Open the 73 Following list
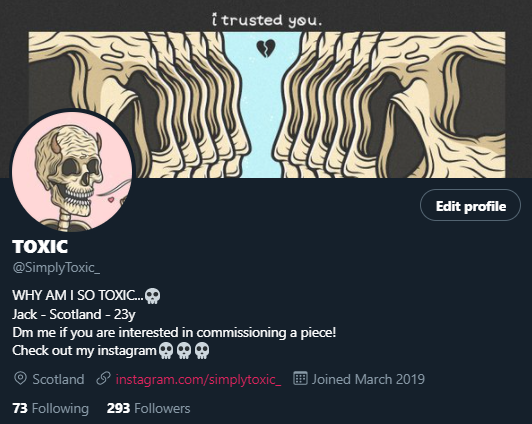 (x=51, y=408)
